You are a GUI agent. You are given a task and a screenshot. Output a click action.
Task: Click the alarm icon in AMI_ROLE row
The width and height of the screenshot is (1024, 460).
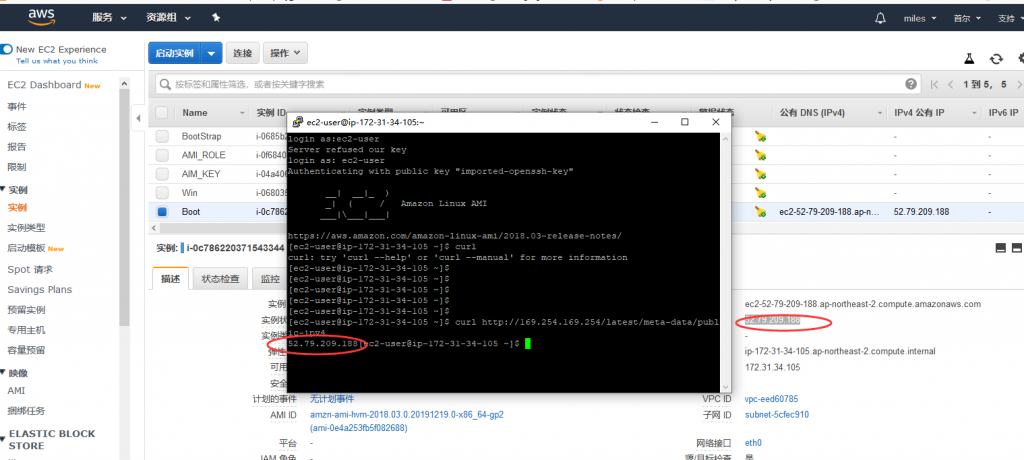click(x=761, y=155)
